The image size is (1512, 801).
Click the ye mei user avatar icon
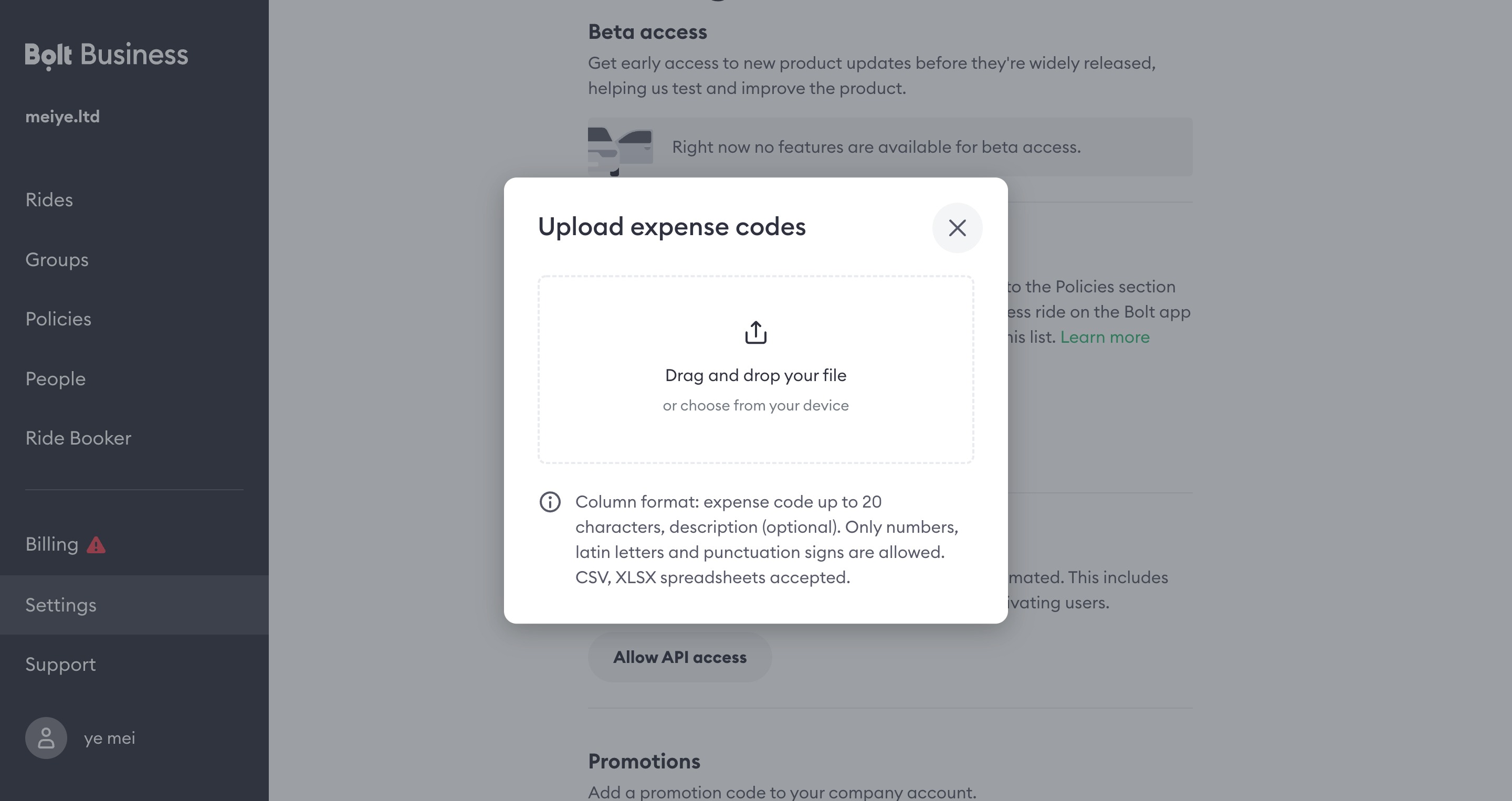(x=46, y=737)
